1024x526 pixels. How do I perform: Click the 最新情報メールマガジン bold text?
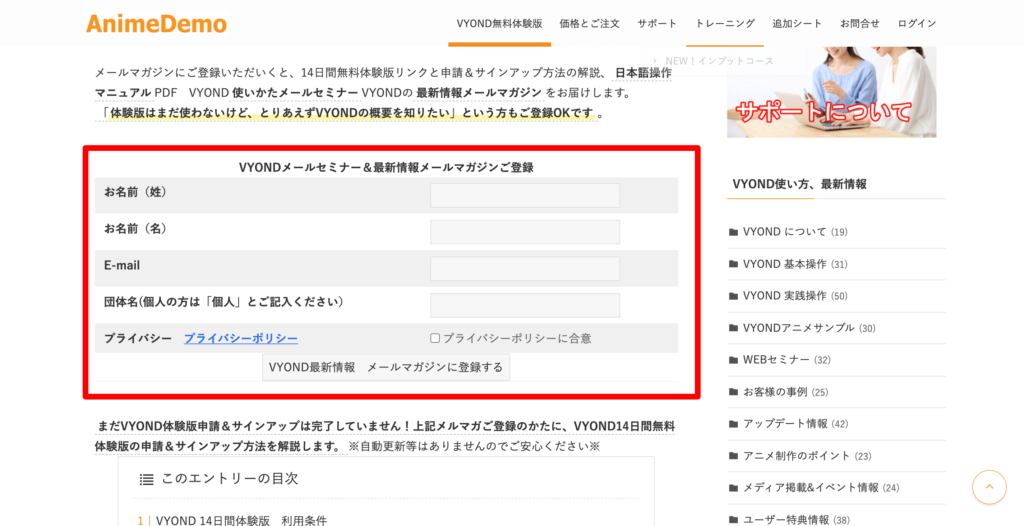pos(479,93)
